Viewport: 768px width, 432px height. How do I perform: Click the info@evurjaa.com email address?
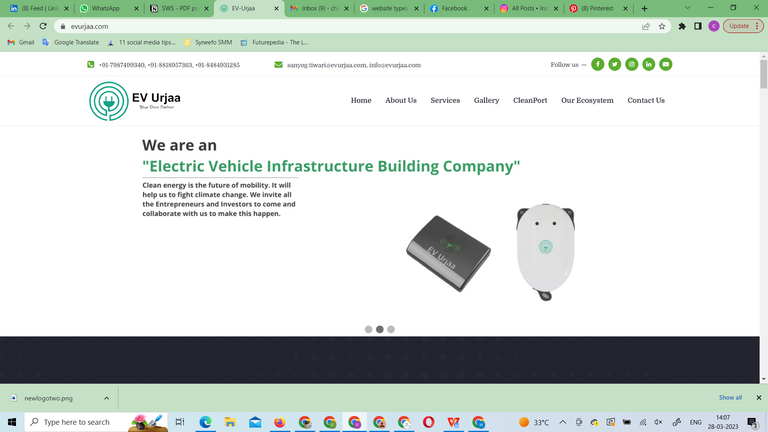[x=395, y=65]
